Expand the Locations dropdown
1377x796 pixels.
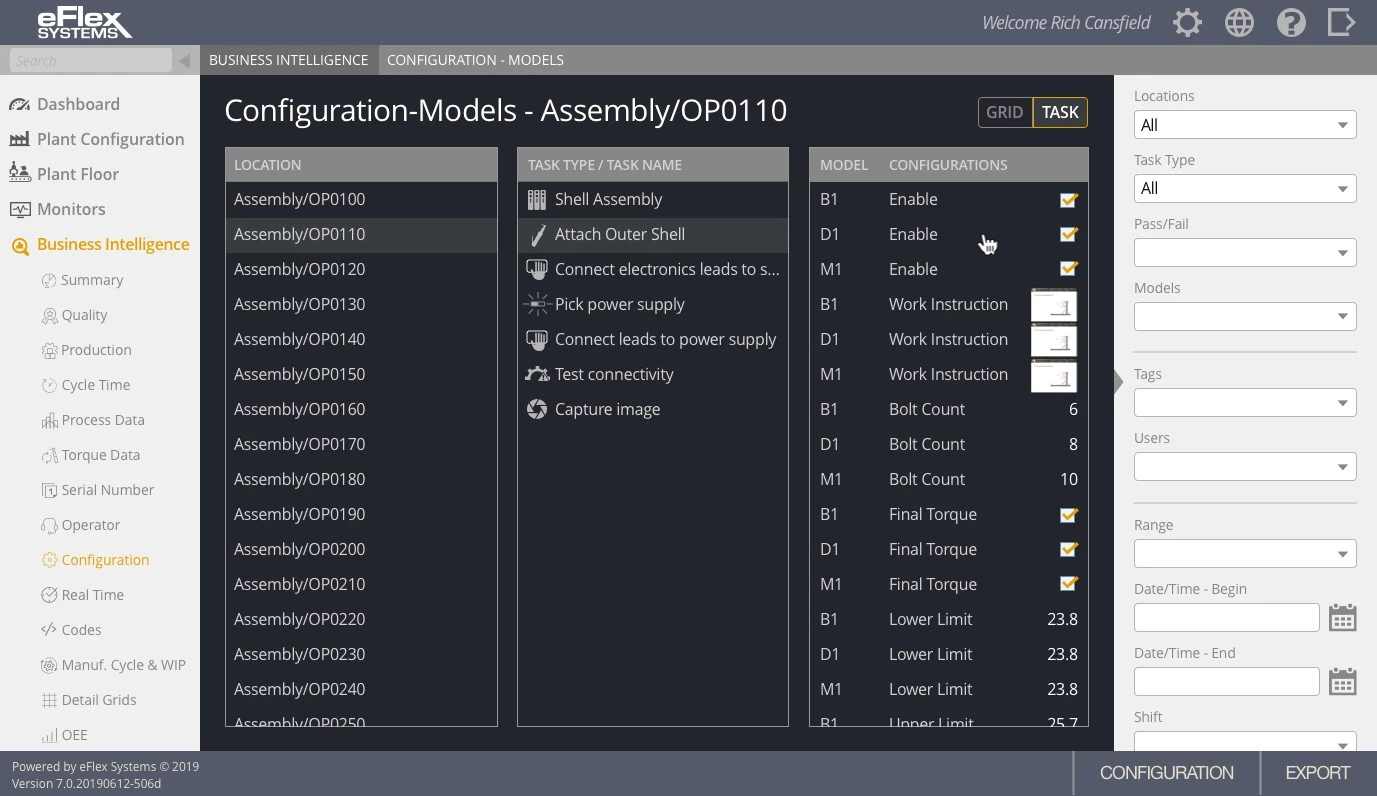[x=1244, y=125]
